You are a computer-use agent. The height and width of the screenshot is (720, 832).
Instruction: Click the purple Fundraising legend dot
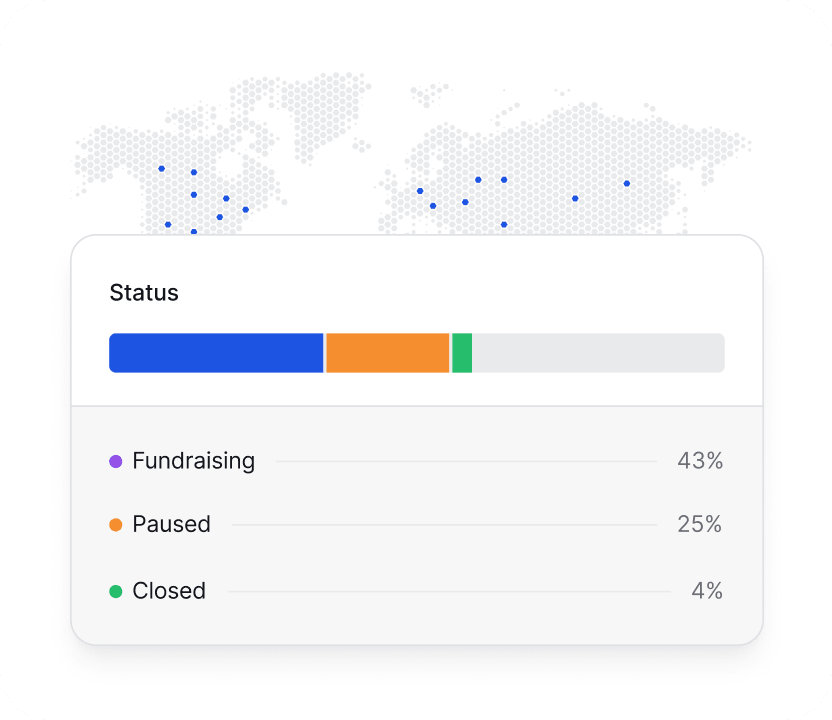[115, 461]
